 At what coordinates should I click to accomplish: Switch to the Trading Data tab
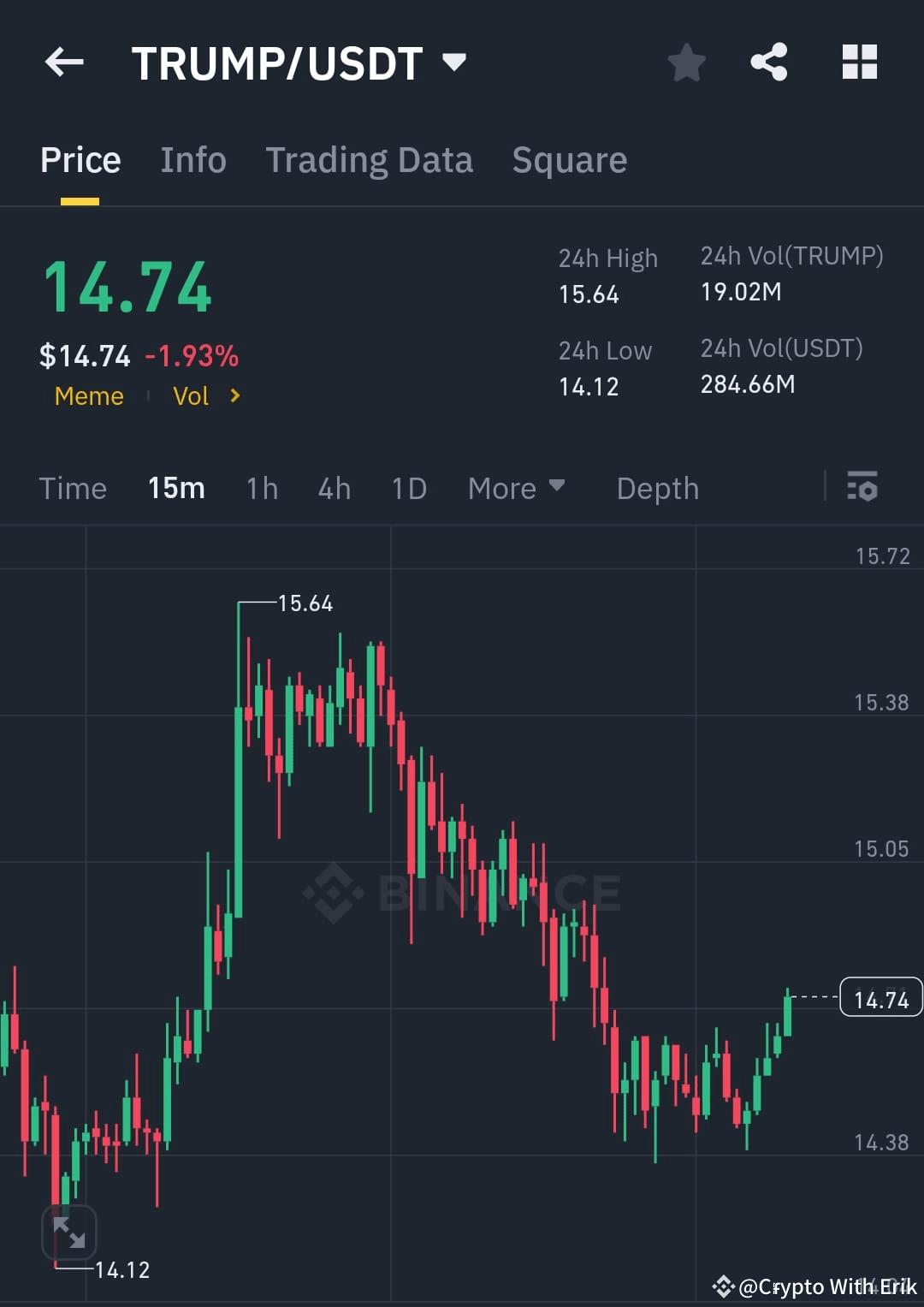pos(370,159)
